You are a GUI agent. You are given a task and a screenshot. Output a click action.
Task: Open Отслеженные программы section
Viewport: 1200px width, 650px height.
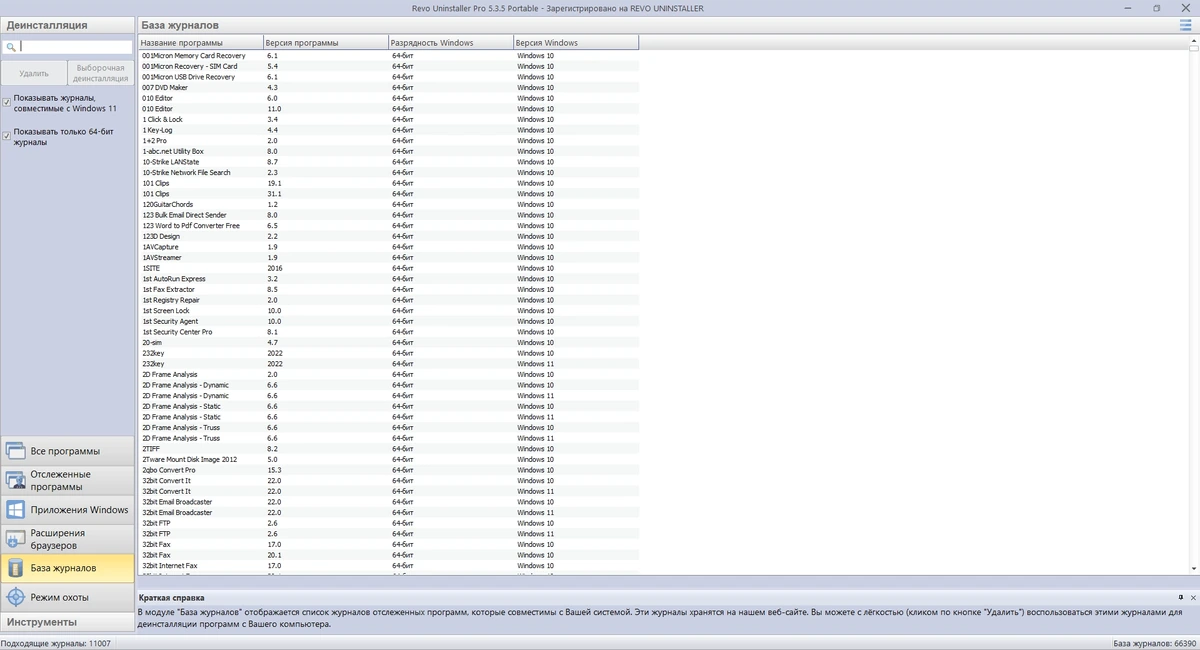pyautogui.click(x=67, y=480)
